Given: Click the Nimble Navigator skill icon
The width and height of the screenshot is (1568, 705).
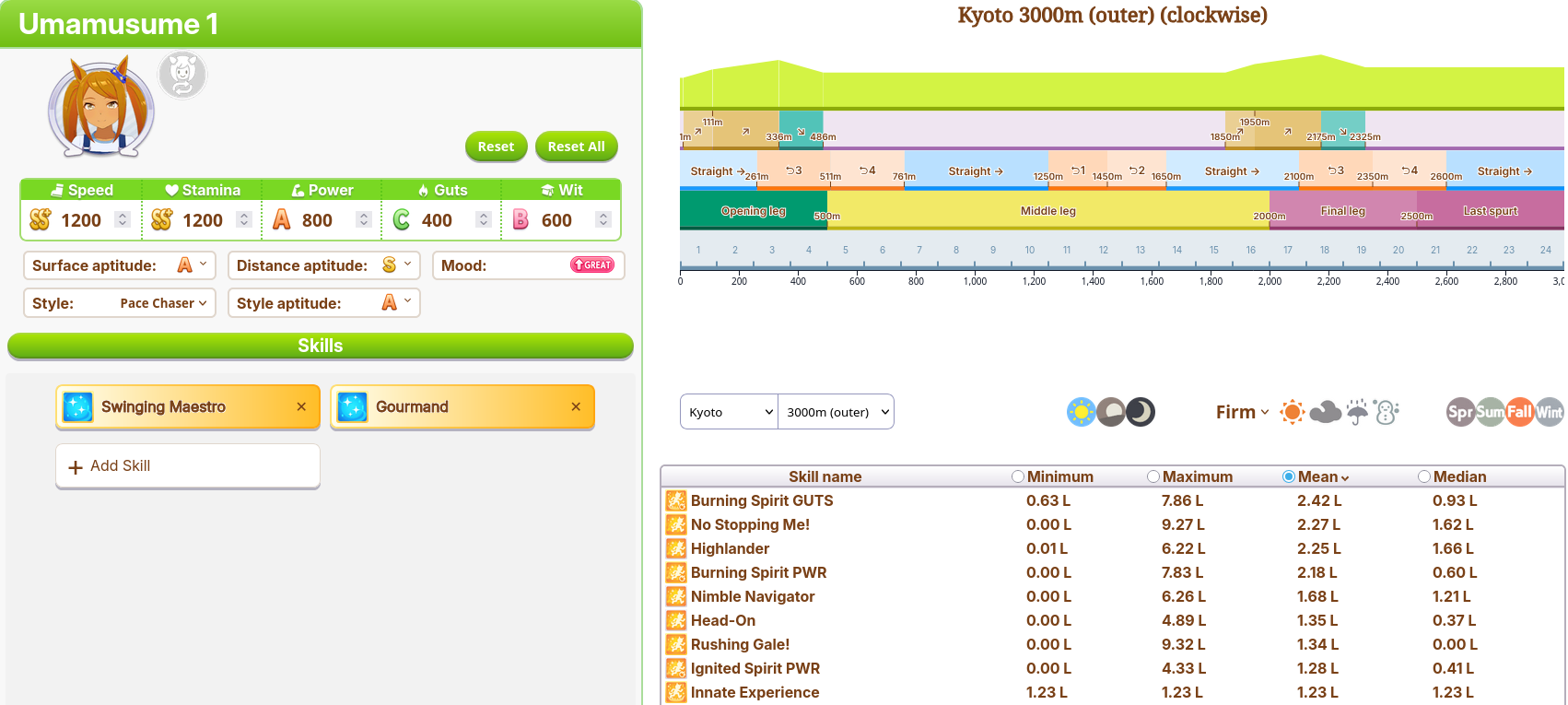Looking at the screenshot, I should [x=676, y=596].
